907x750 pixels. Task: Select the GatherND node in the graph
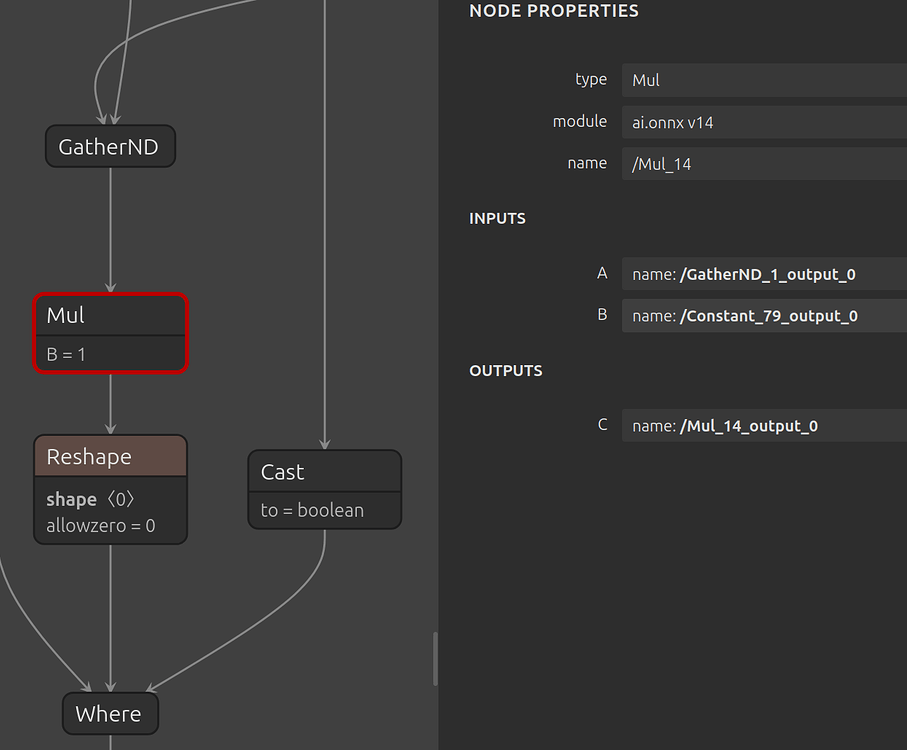point(110,146)
